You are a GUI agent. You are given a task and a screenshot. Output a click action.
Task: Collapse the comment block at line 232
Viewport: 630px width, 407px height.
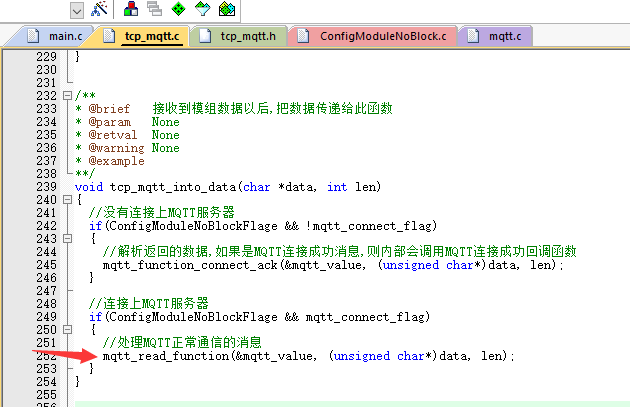[67, 96]
